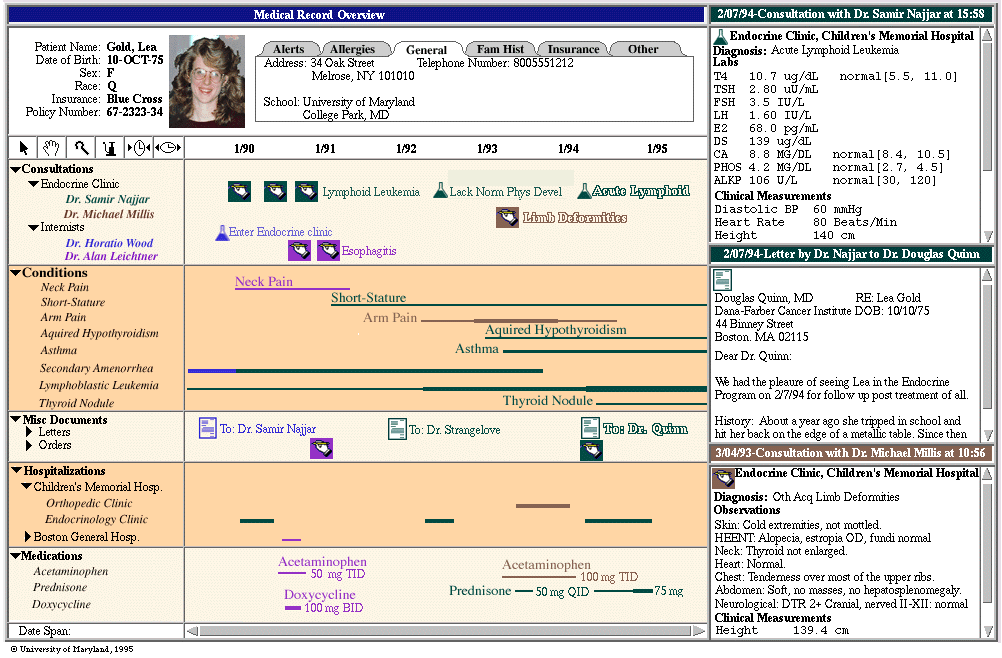Select the arrow pointer tool
1002x658 pixels.
[23, 148]
